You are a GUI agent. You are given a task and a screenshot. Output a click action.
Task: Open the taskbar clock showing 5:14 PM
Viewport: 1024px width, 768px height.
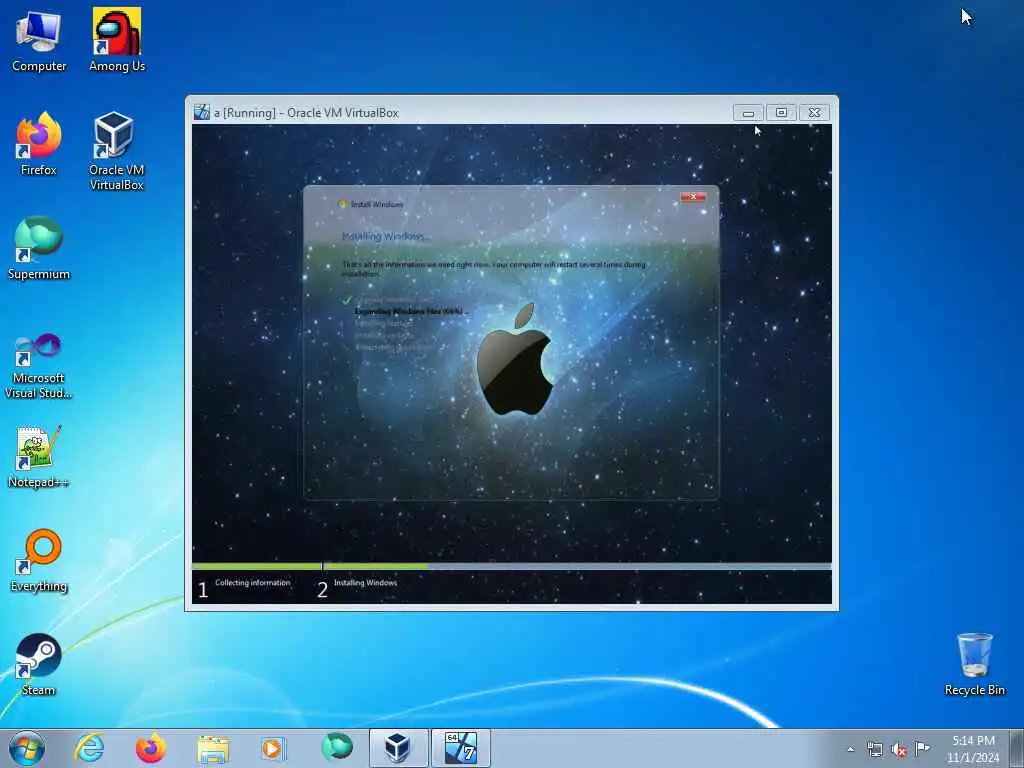(973, 748)
